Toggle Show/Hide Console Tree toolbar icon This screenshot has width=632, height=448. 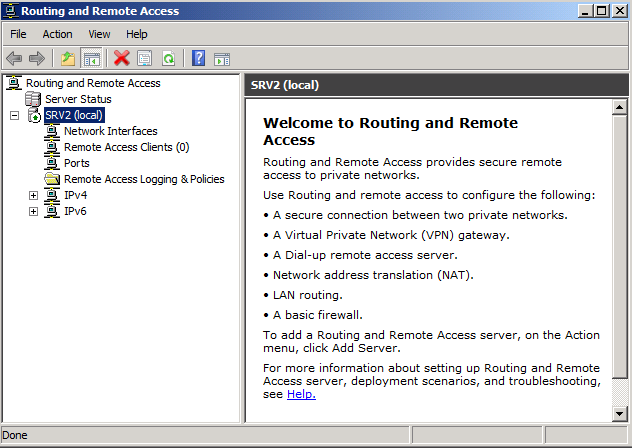coord(92,59)
